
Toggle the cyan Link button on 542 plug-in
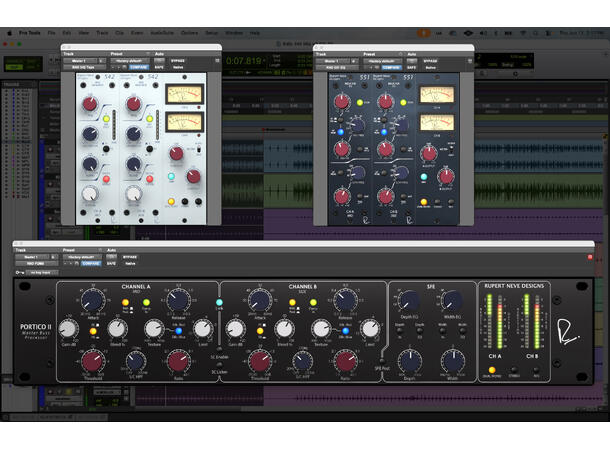pos(171,177)
